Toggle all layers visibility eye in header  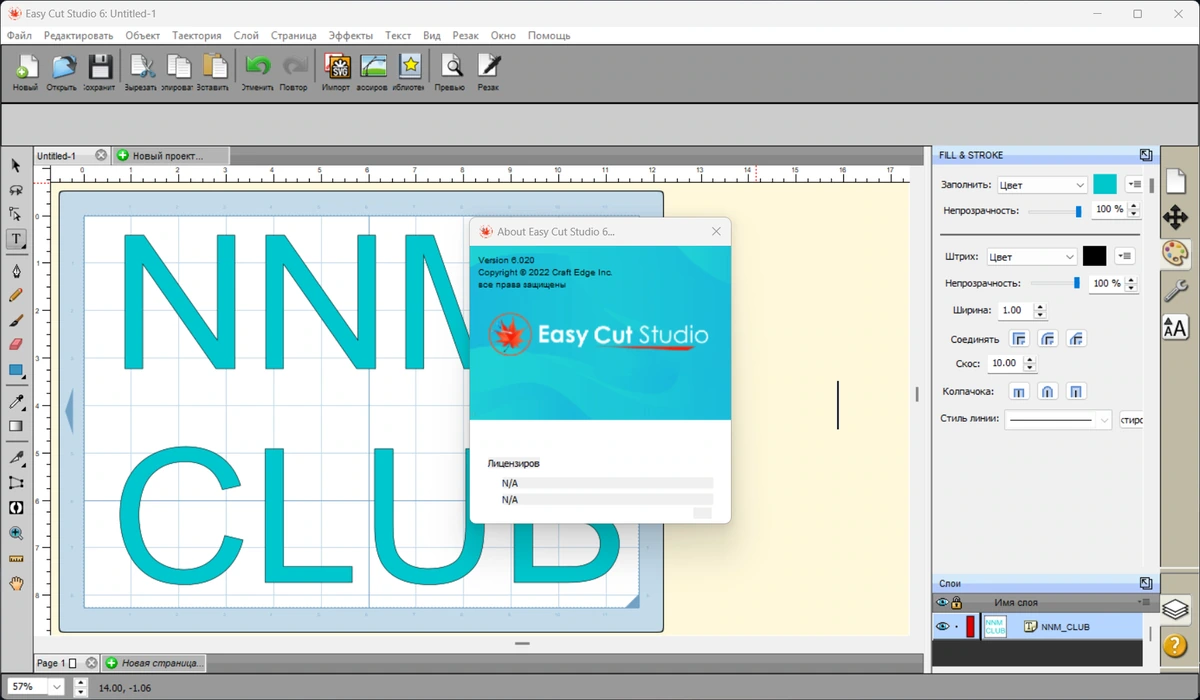coord(942,603)
